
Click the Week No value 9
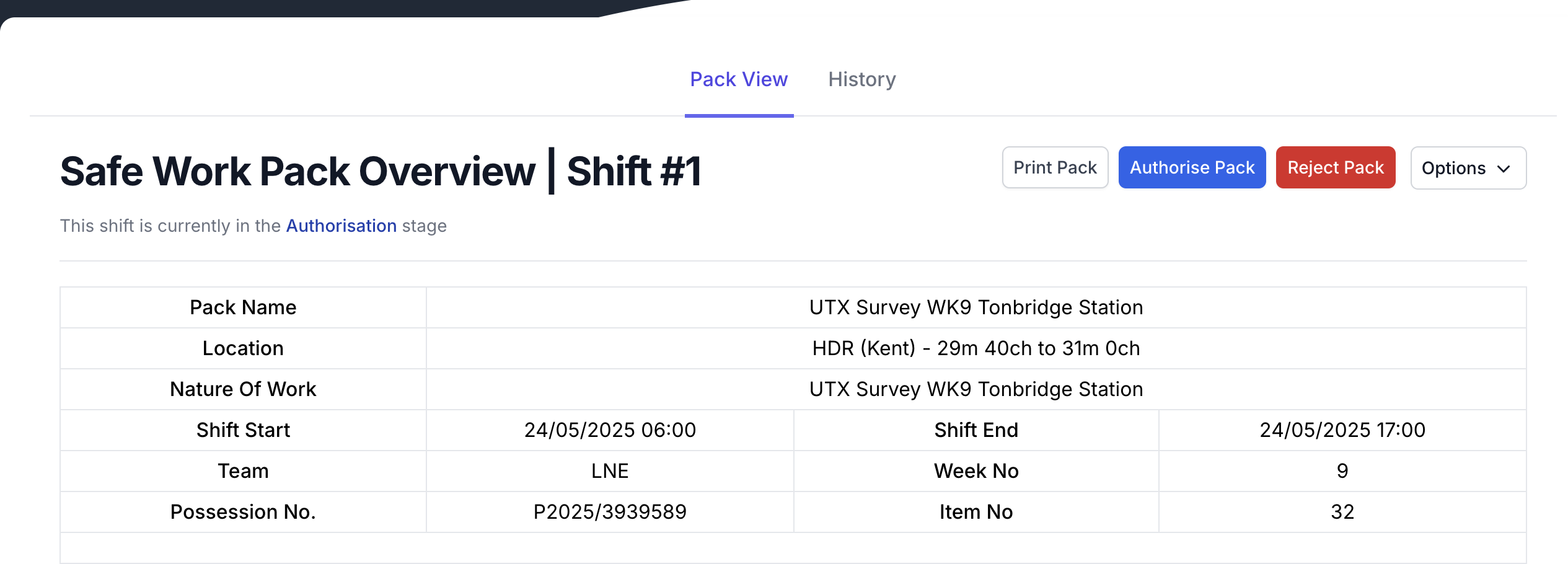click(x=1342, y=471)
